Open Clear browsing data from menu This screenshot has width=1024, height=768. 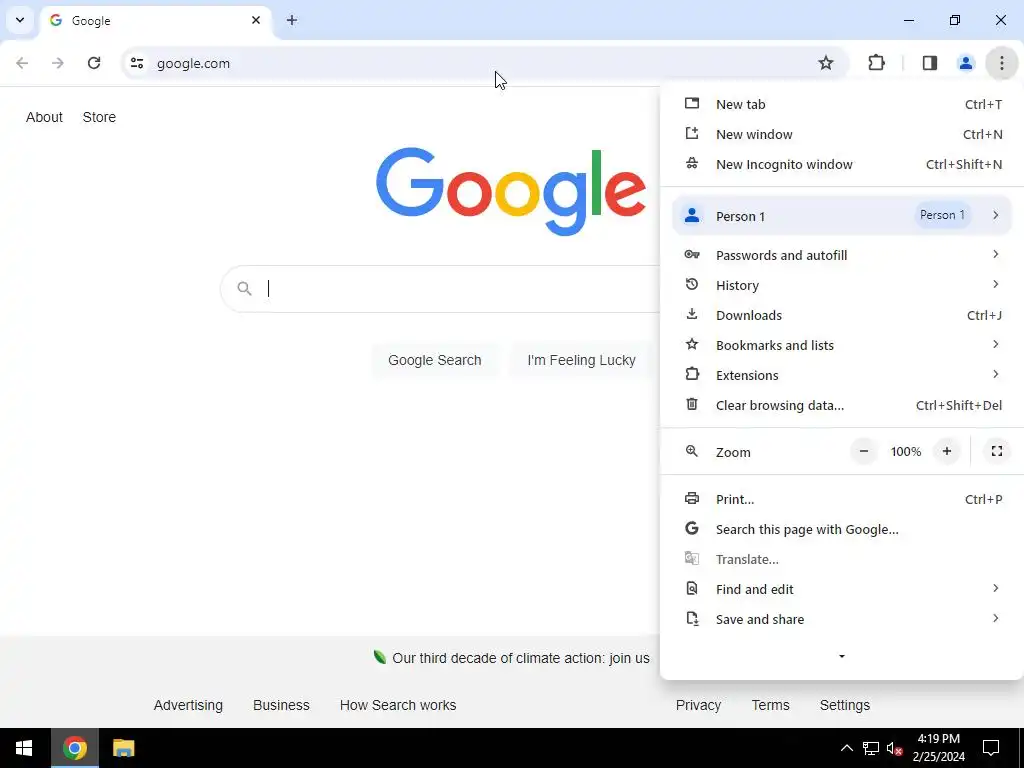pyautogui.click(x=842, y=406)
